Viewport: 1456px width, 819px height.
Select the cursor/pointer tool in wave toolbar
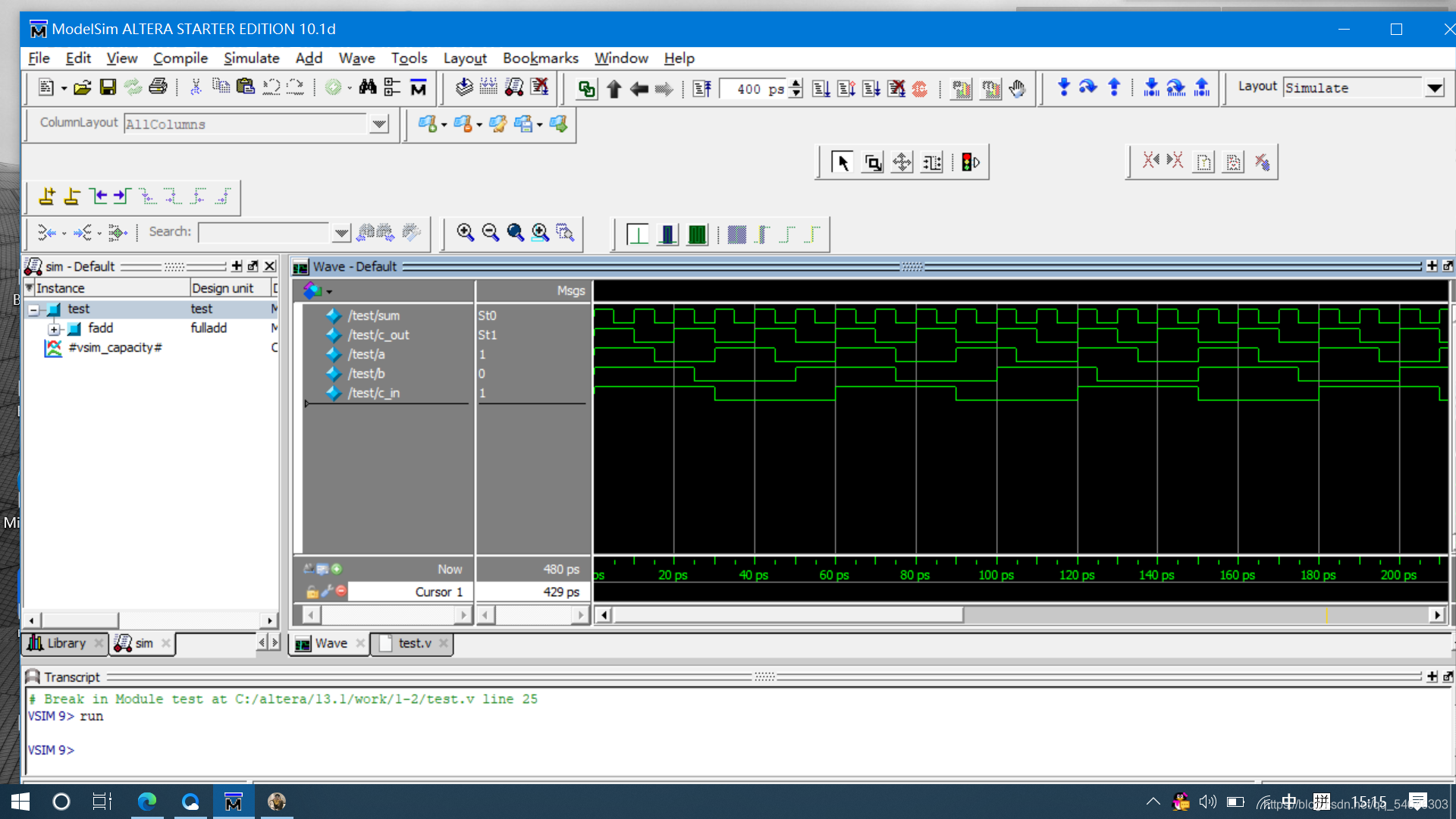(843, 162)
